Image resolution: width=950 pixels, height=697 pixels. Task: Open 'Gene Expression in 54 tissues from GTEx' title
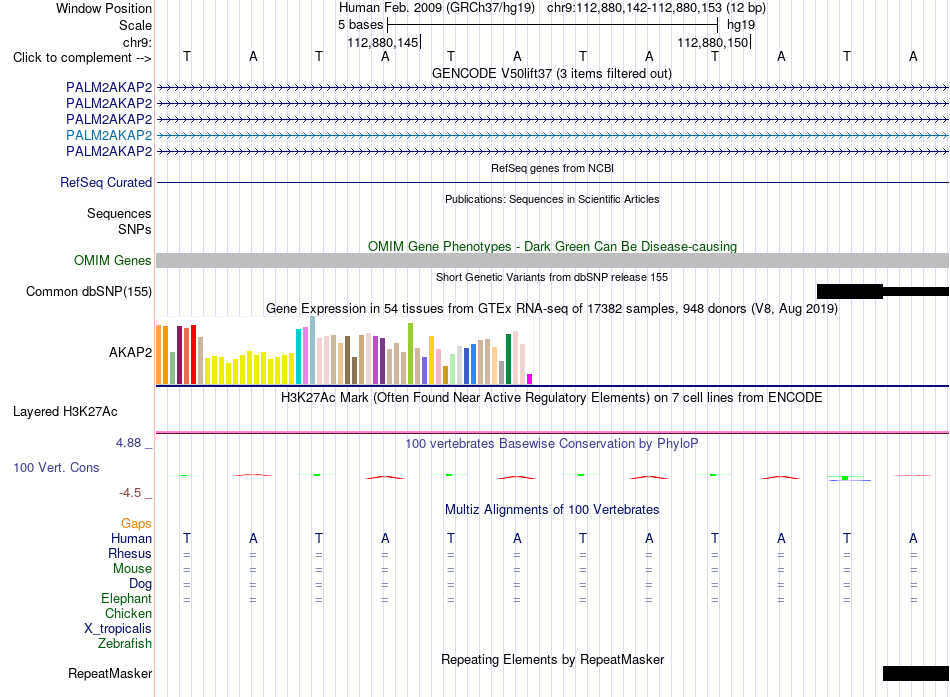[552, 308]
